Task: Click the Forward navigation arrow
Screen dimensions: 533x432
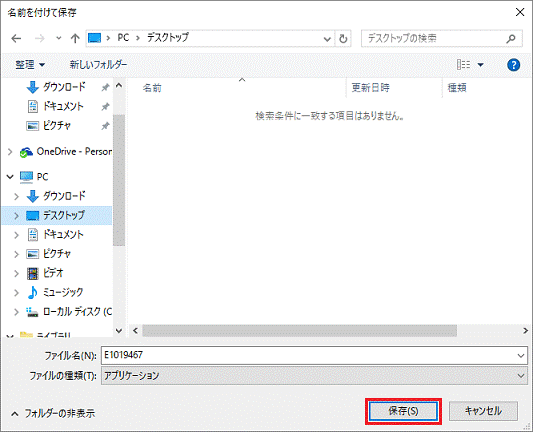Action: click(x=40, y=38)
